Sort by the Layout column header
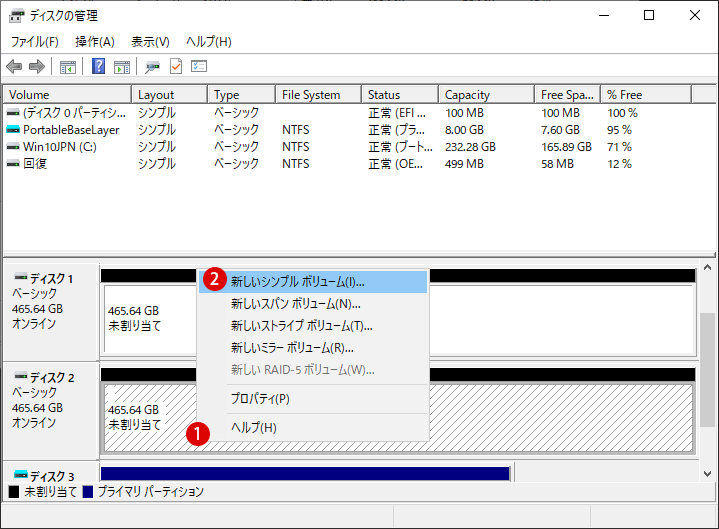 (169, 95)
